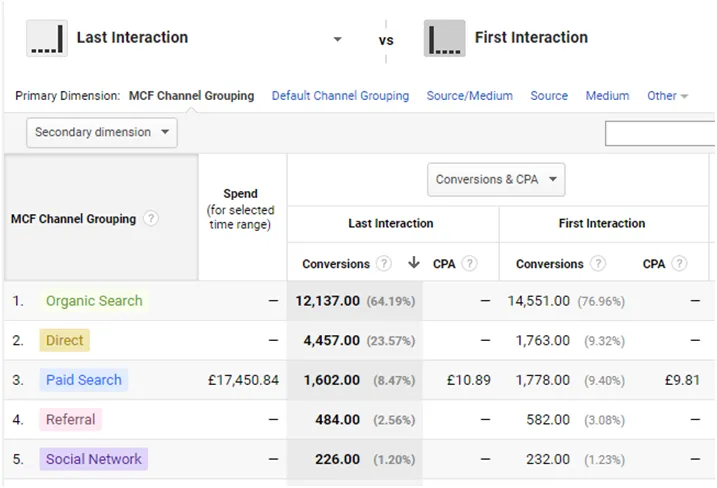This screenshot has width=717, height=488.
Task: Open the Other dimension dropdown
Action: tap(667, 96)
